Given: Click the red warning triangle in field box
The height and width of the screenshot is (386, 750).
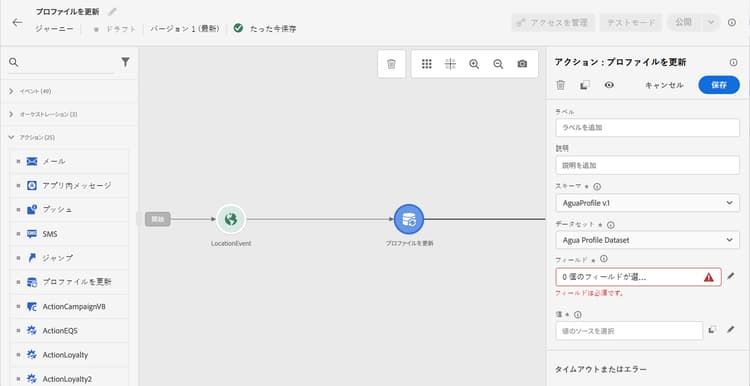Looking at the screenshot, I should (x=709, y=277).
